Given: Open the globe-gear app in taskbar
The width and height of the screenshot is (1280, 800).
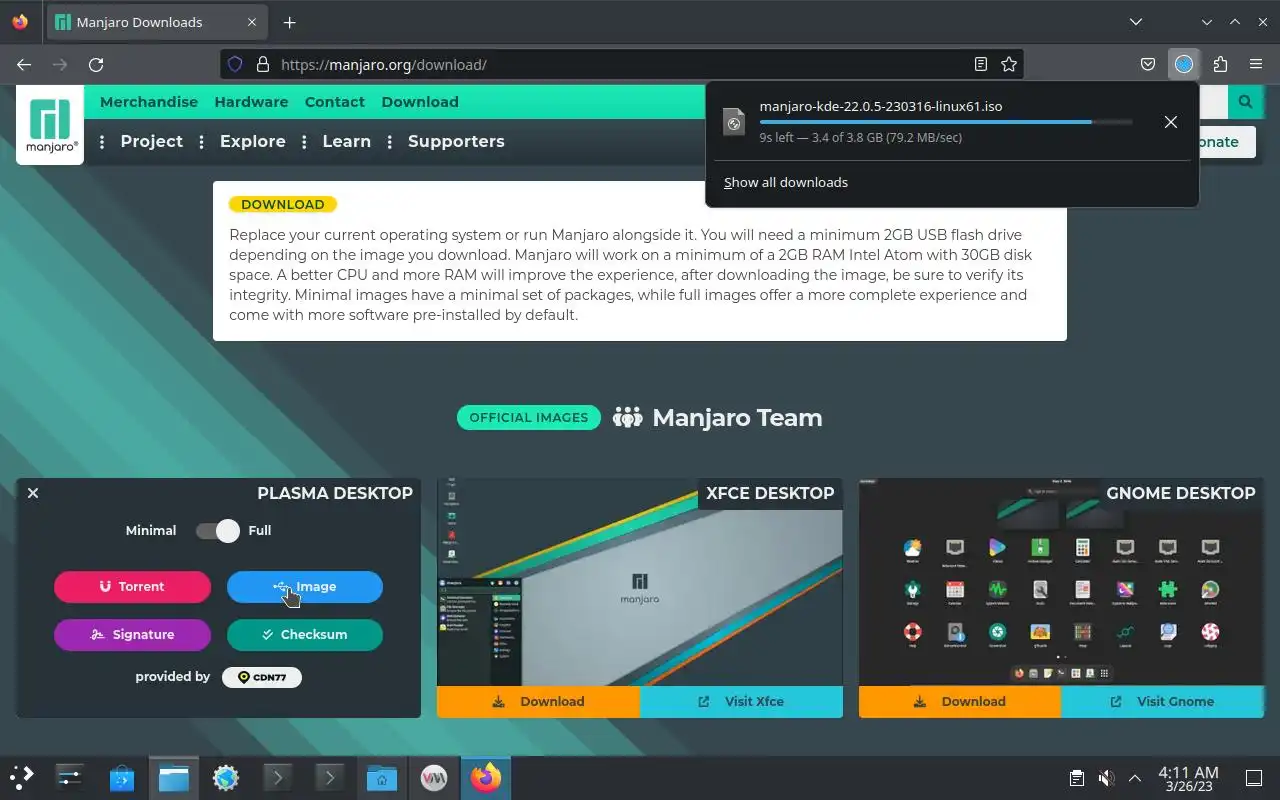Looking at the screenshot, I should click(x=226, y=777).
